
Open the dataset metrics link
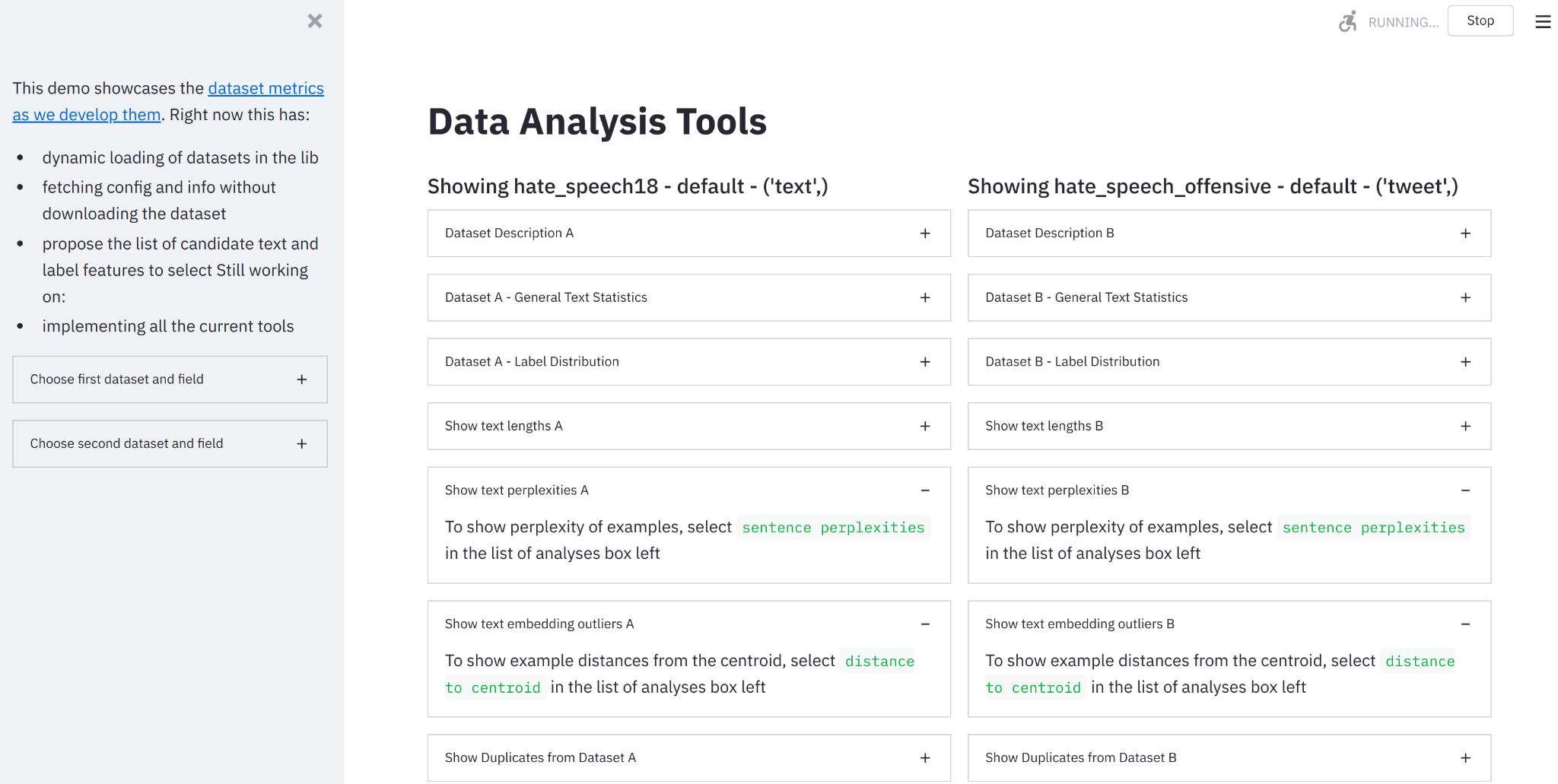point(265,88)
